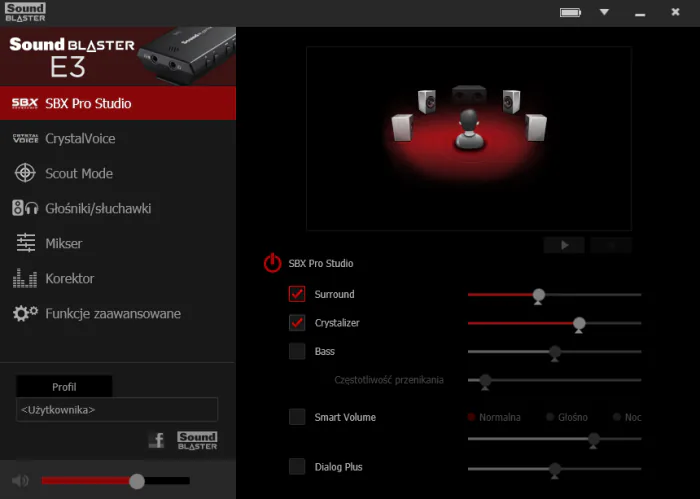Click the rear left speaker in preview
The width and height of the screenshot is (700, 499).
(x=402, y=128)
